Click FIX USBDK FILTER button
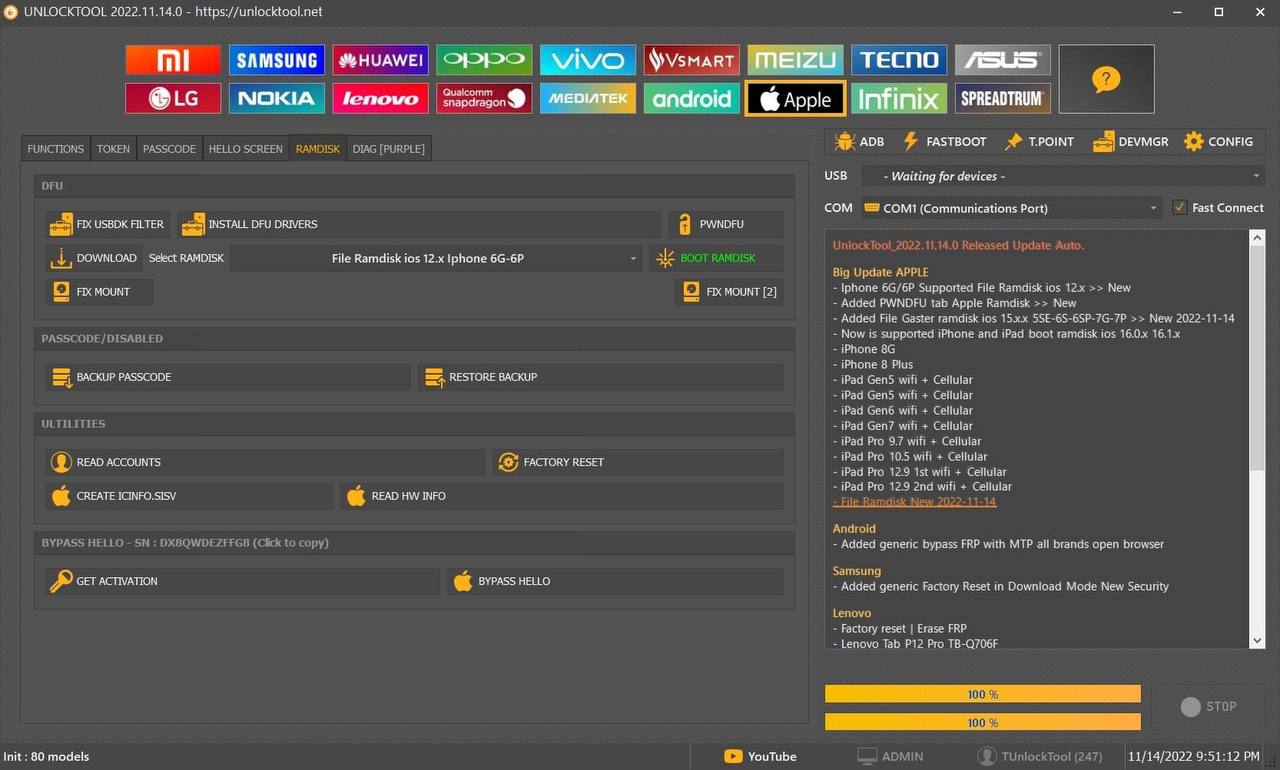Viewport: 1280px width, 770px height. pyautogui.click(x=108, y=224)
